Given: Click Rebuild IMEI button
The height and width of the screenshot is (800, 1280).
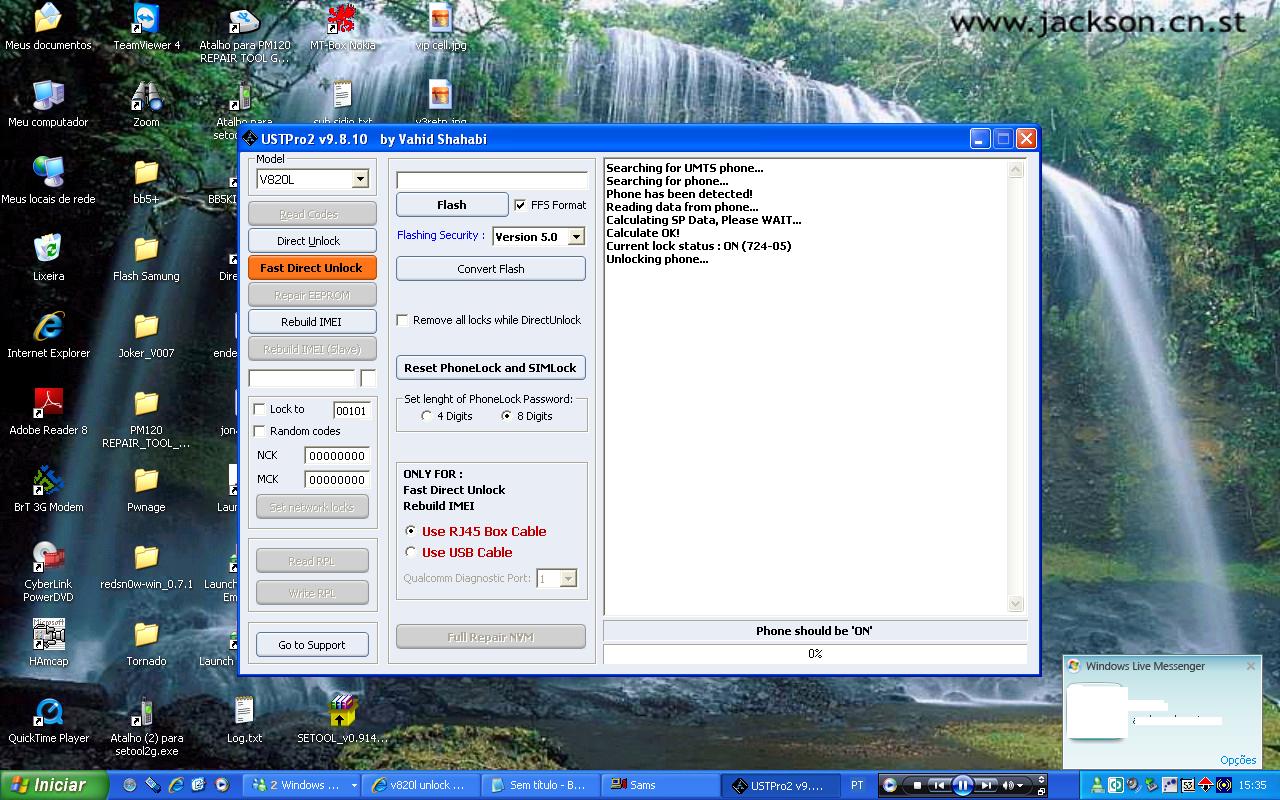Looking at the screenshot, I should [x=312, y=322].
